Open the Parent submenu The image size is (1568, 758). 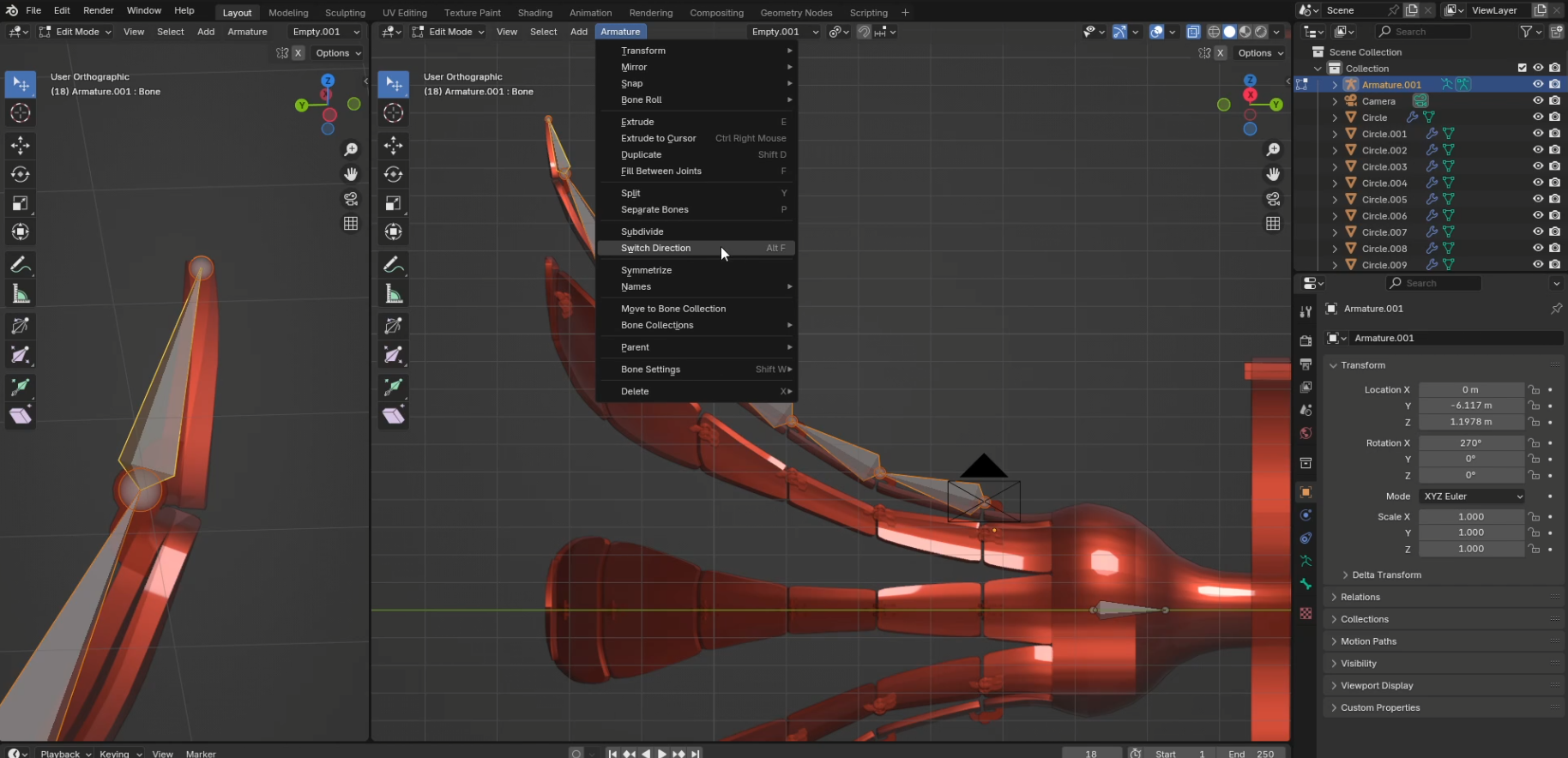click(697, 347)
